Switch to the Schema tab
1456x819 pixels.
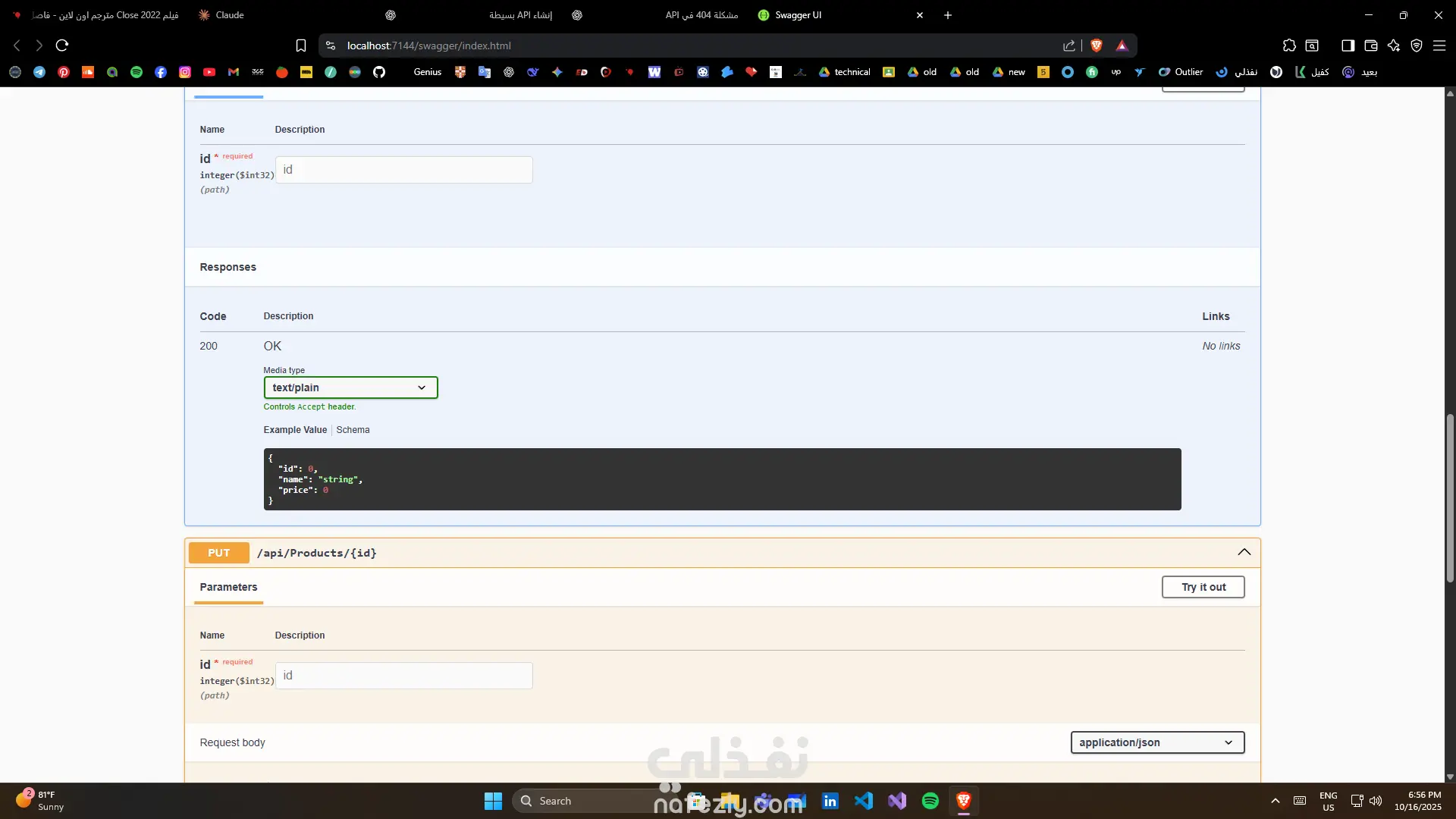coord(353,430)
